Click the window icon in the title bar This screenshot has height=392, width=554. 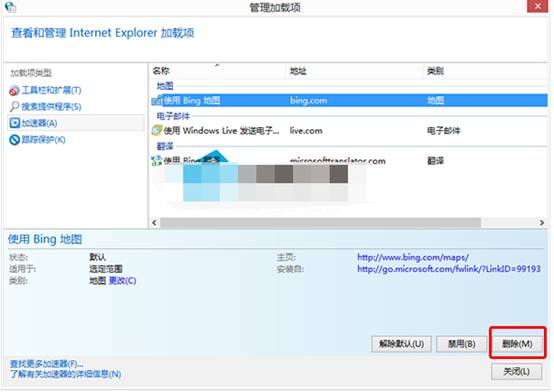pos(10,7)
